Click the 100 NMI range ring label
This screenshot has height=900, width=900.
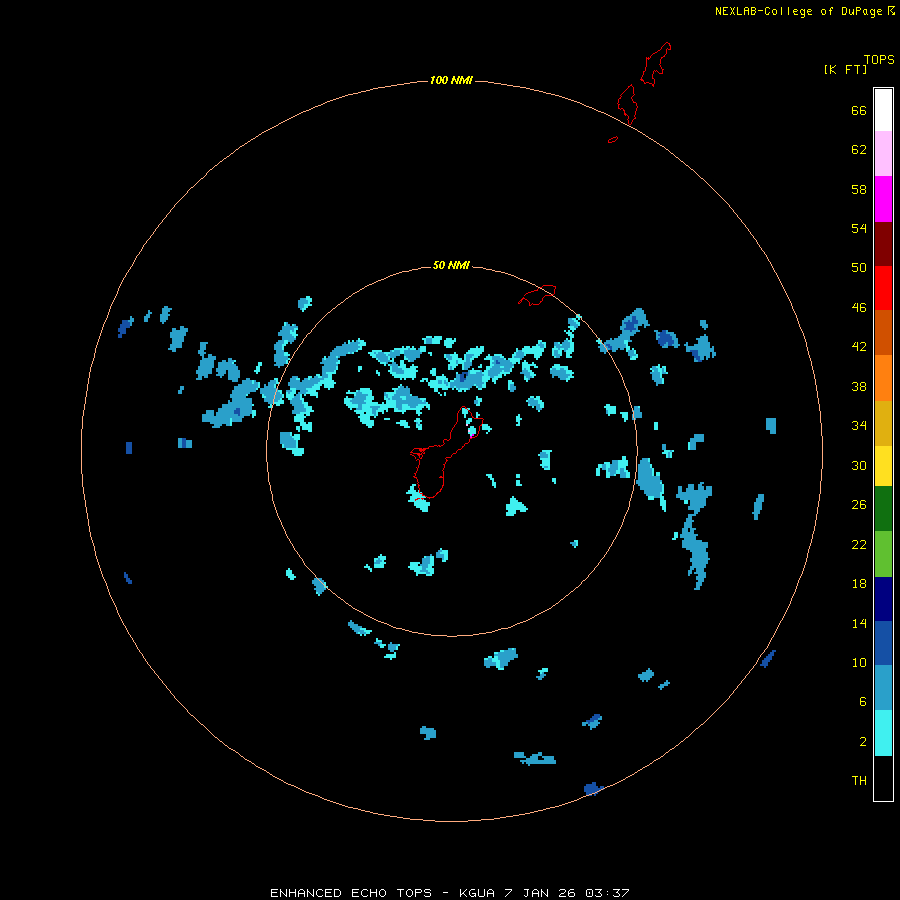click(x=451, y=80)
